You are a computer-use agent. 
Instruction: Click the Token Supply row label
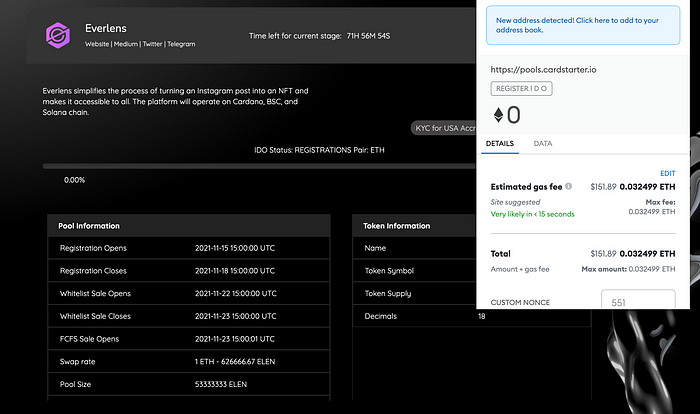click(388, 293)
